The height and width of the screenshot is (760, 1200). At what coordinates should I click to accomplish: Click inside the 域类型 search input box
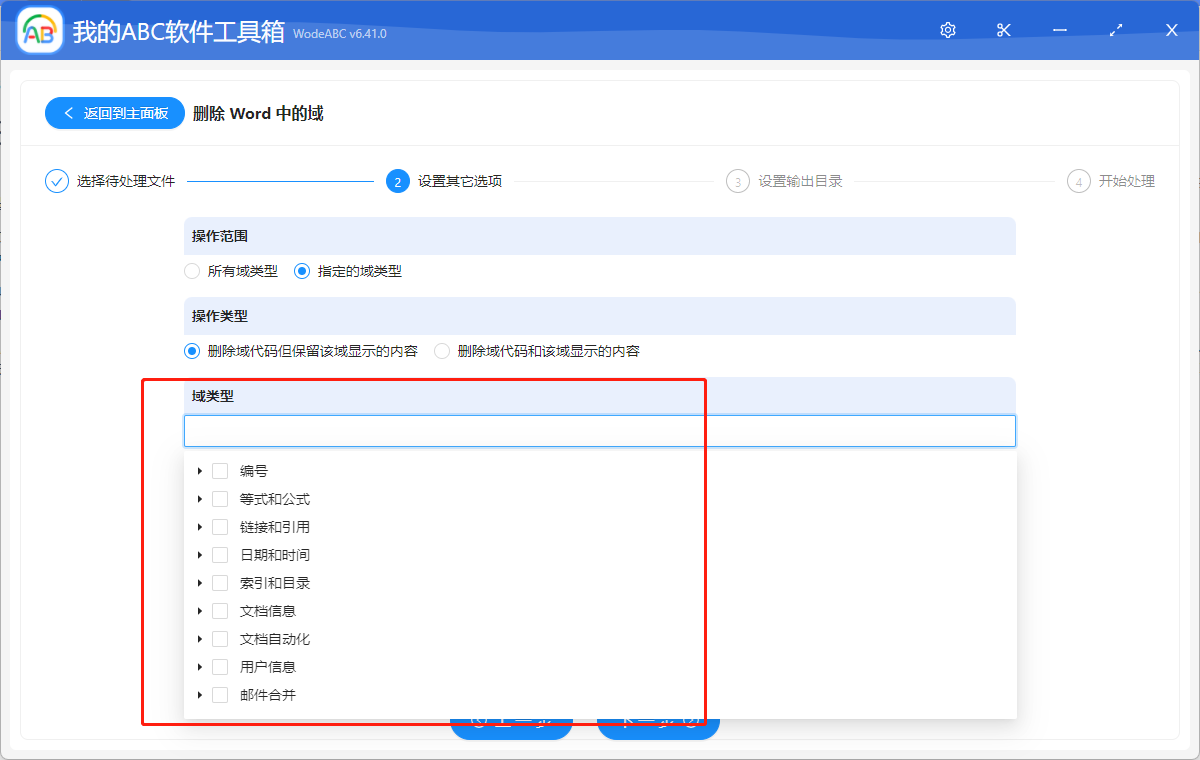coord(600,430)
